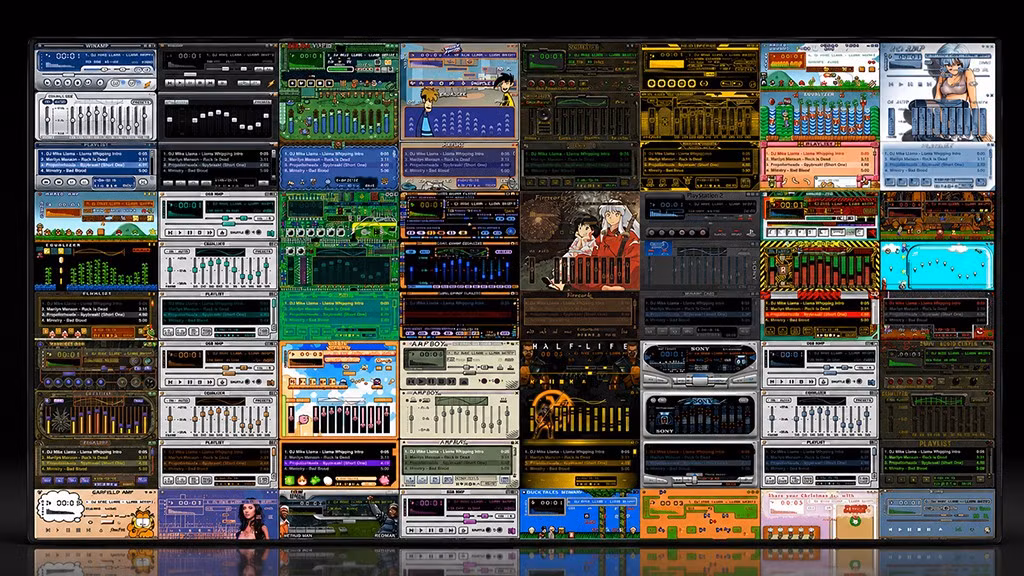This screenshot has width=1024, height=576.
Task: Open PRESETS in blue-silver Winamp equalizer
Action: 142,102
